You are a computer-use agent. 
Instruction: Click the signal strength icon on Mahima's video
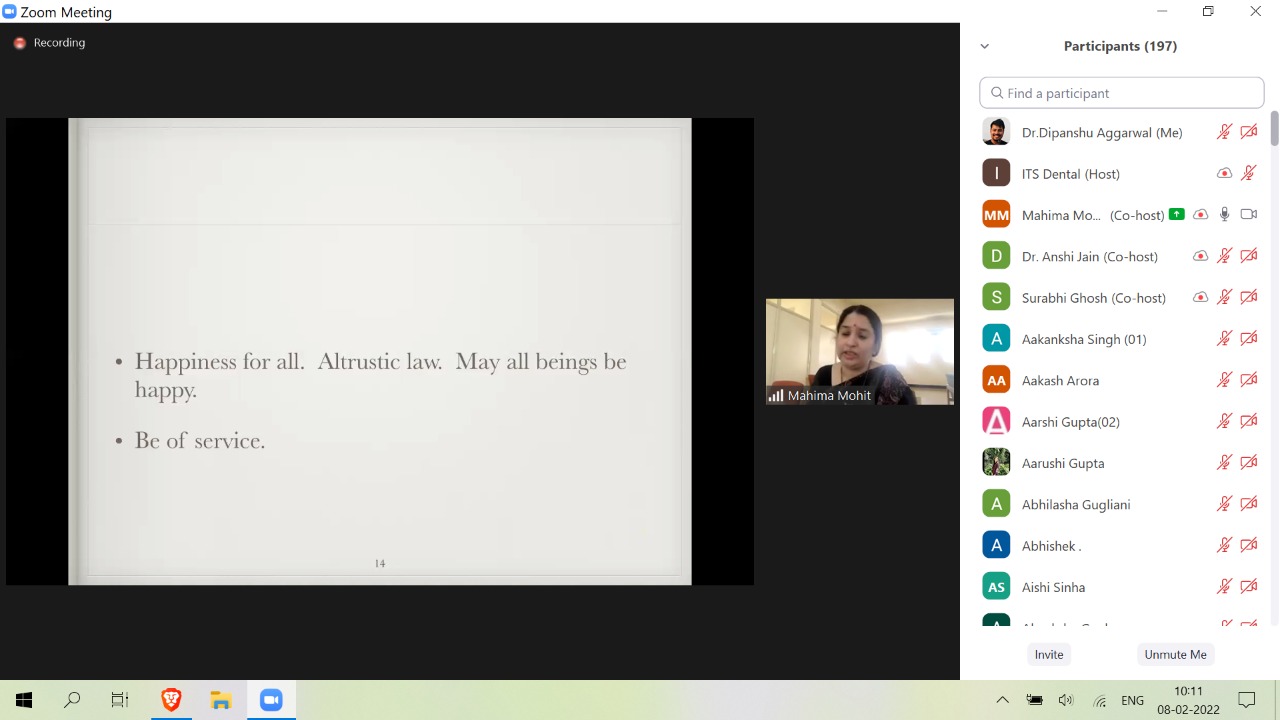[776, 396]
